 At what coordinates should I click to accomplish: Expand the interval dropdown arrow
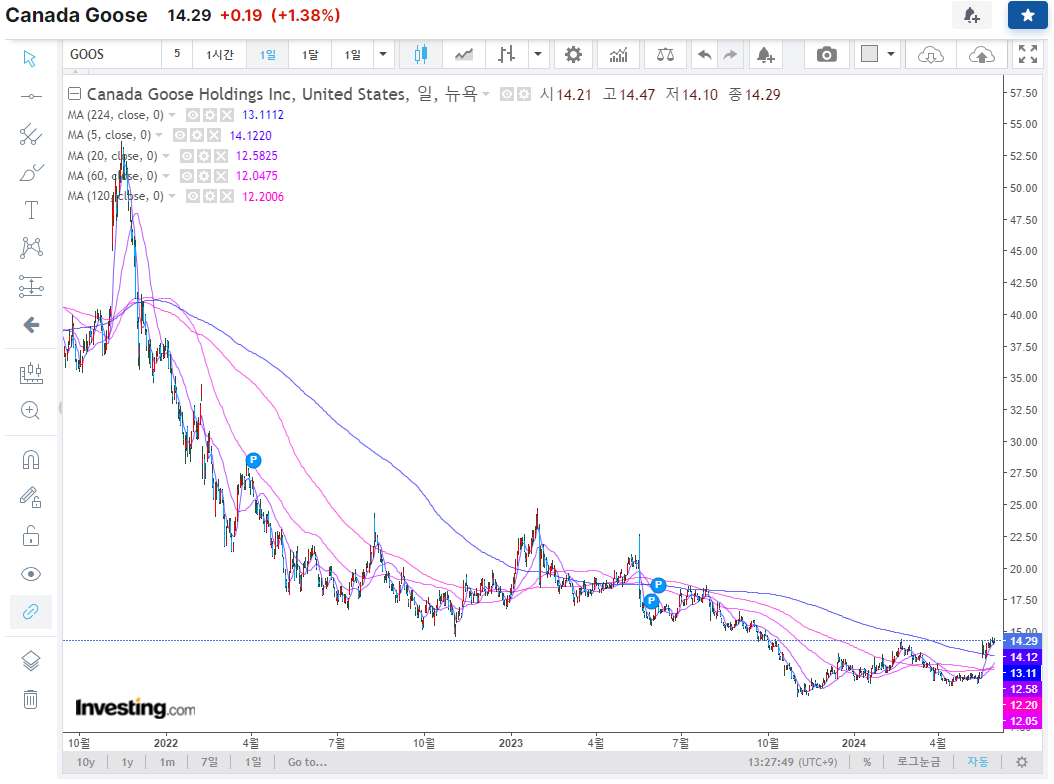(x=383, y=54)
